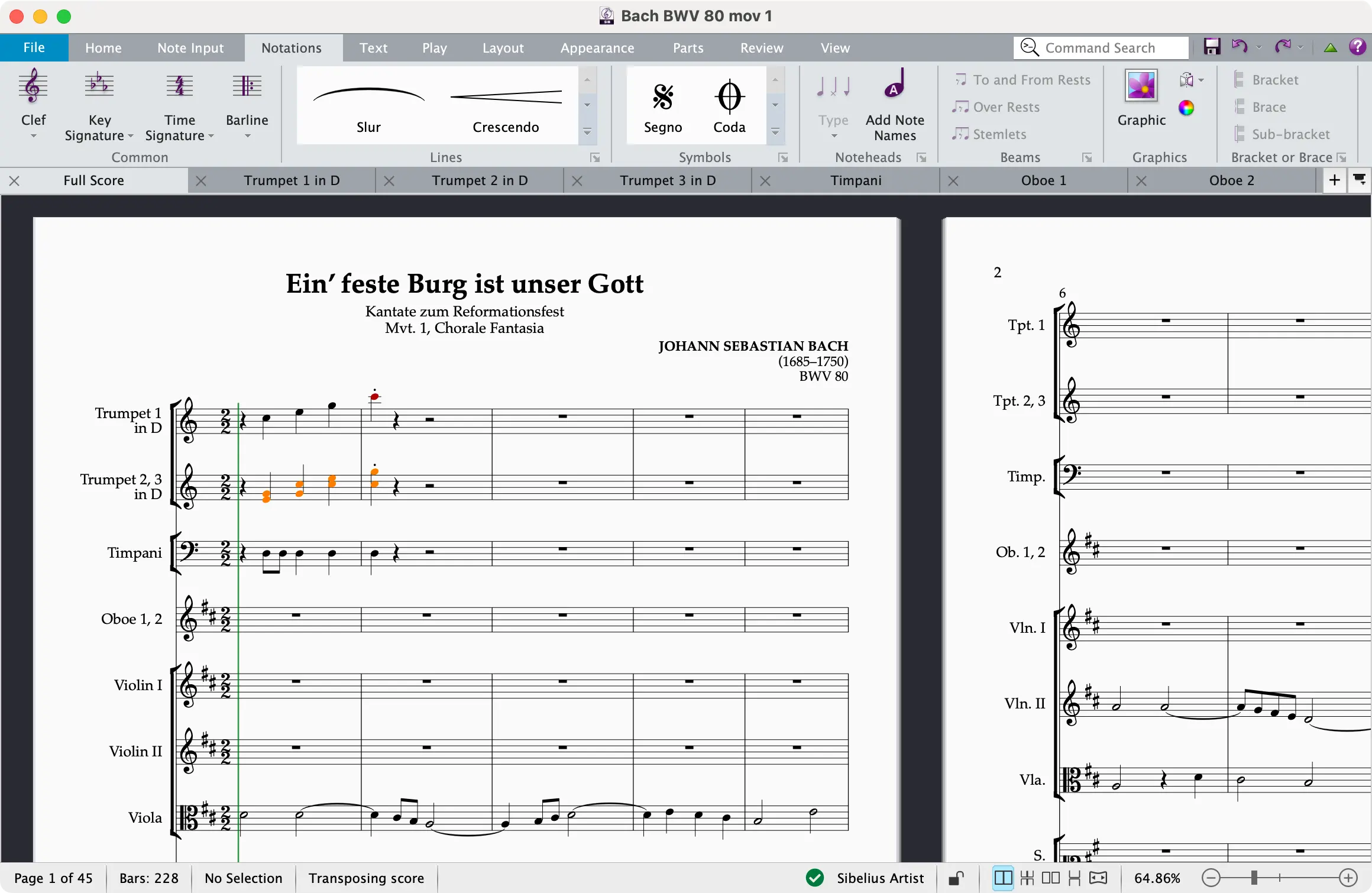Open the Layout ribbon tab
Image resolution: width=1372 pixels, height=893 pixels.
click(503, 48)
